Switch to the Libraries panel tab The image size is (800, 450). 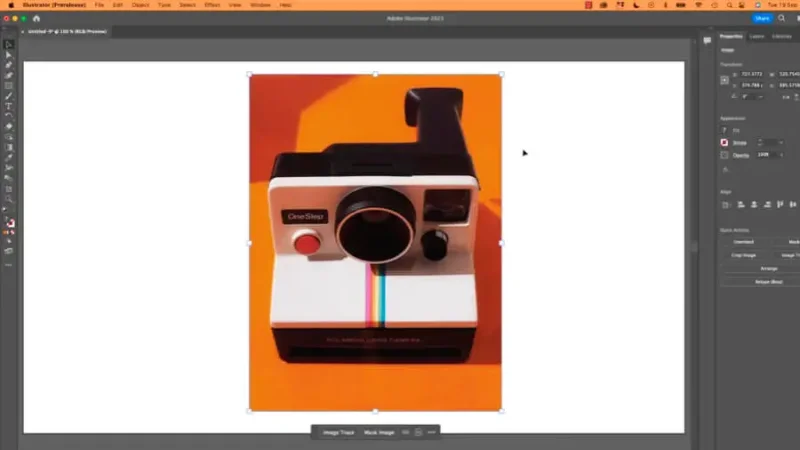[782, 37]
